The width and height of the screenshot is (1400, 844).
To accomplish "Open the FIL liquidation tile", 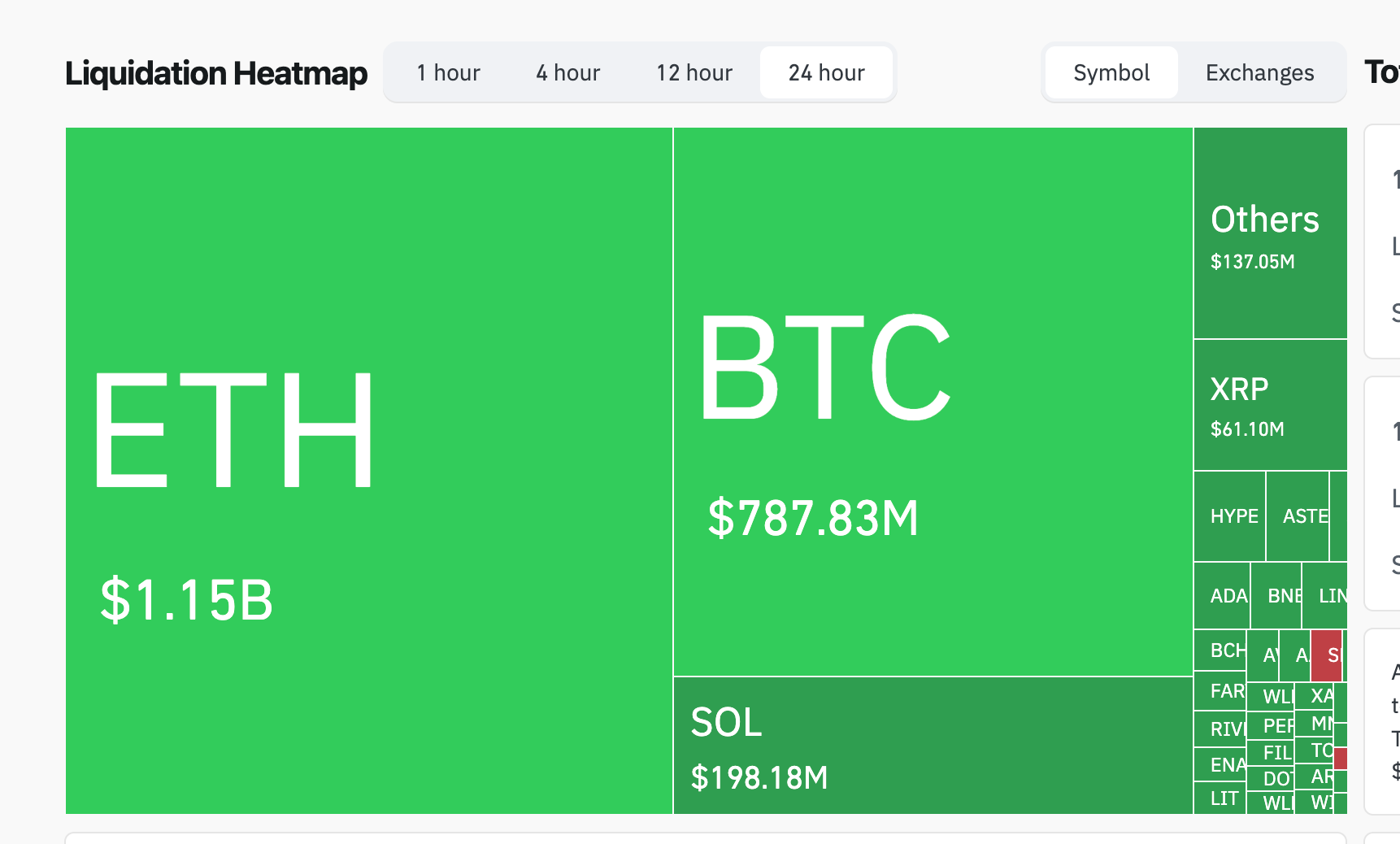I will click(1275, 752).
